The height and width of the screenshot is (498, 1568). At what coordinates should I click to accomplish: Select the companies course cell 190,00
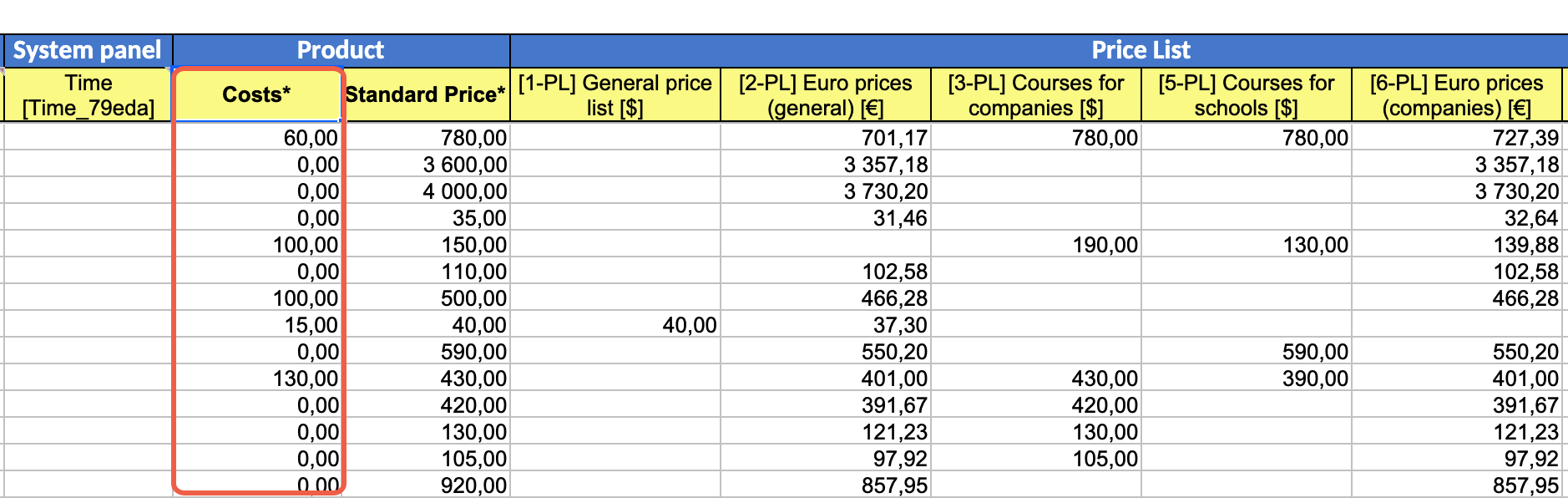tap(1036, 244)
